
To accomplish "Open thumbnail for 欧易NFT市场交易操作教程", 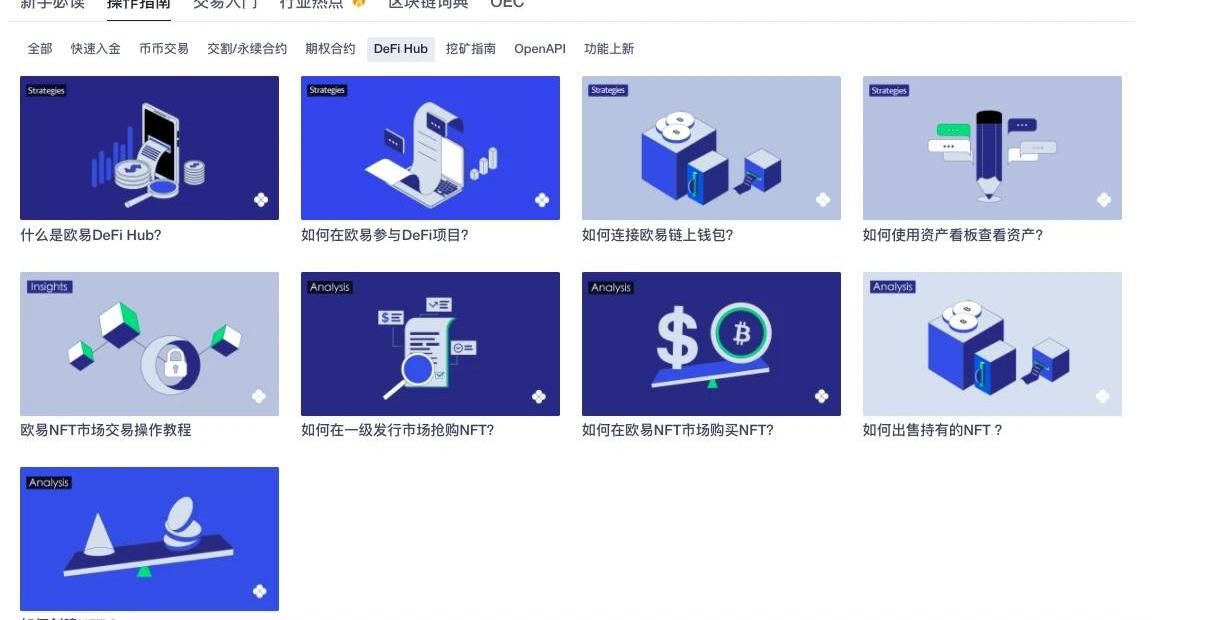I will pyautogui.click(x=149, y=344).
